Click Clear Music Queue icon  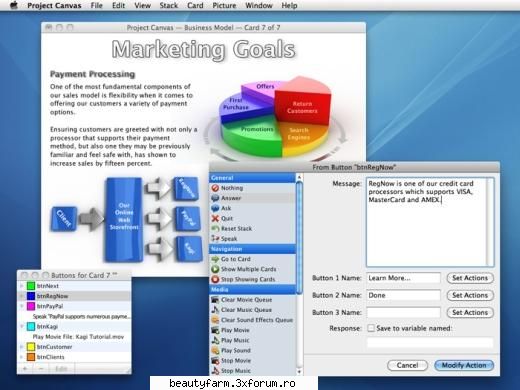215,310
